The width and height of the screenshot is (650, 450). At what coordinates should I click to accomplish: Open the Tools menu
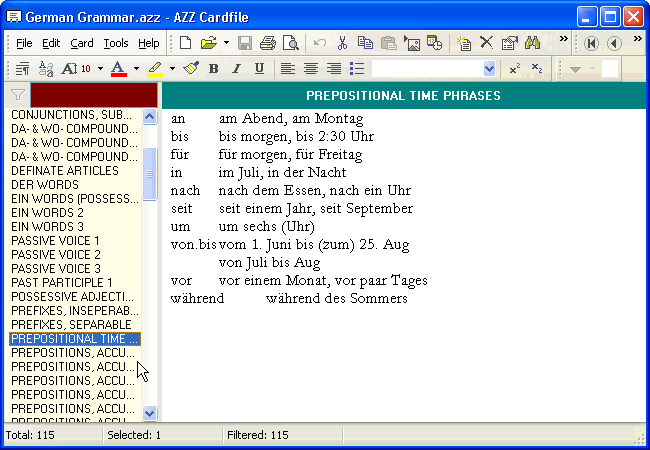pyautogui.click(x=116, y=43)
